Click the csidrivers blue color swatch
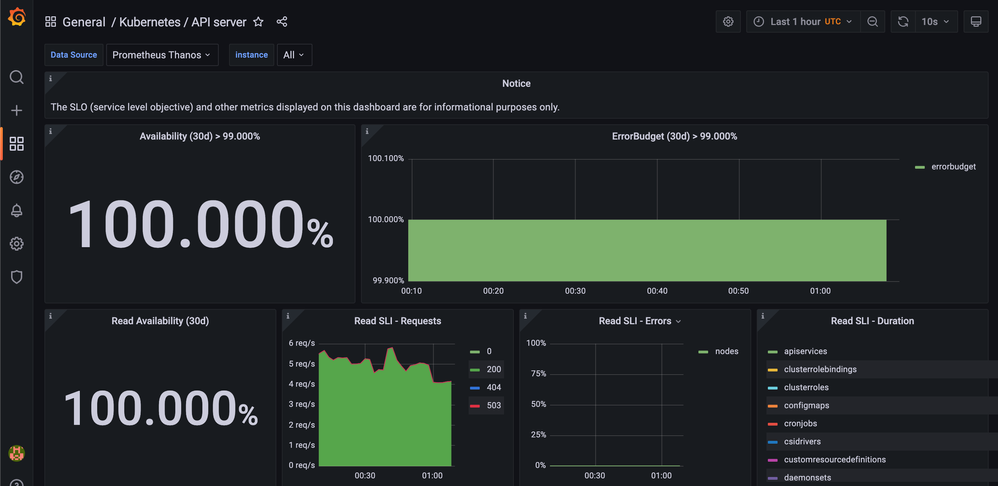This screenshot has height=486, width=998. (x=773, y=441)
